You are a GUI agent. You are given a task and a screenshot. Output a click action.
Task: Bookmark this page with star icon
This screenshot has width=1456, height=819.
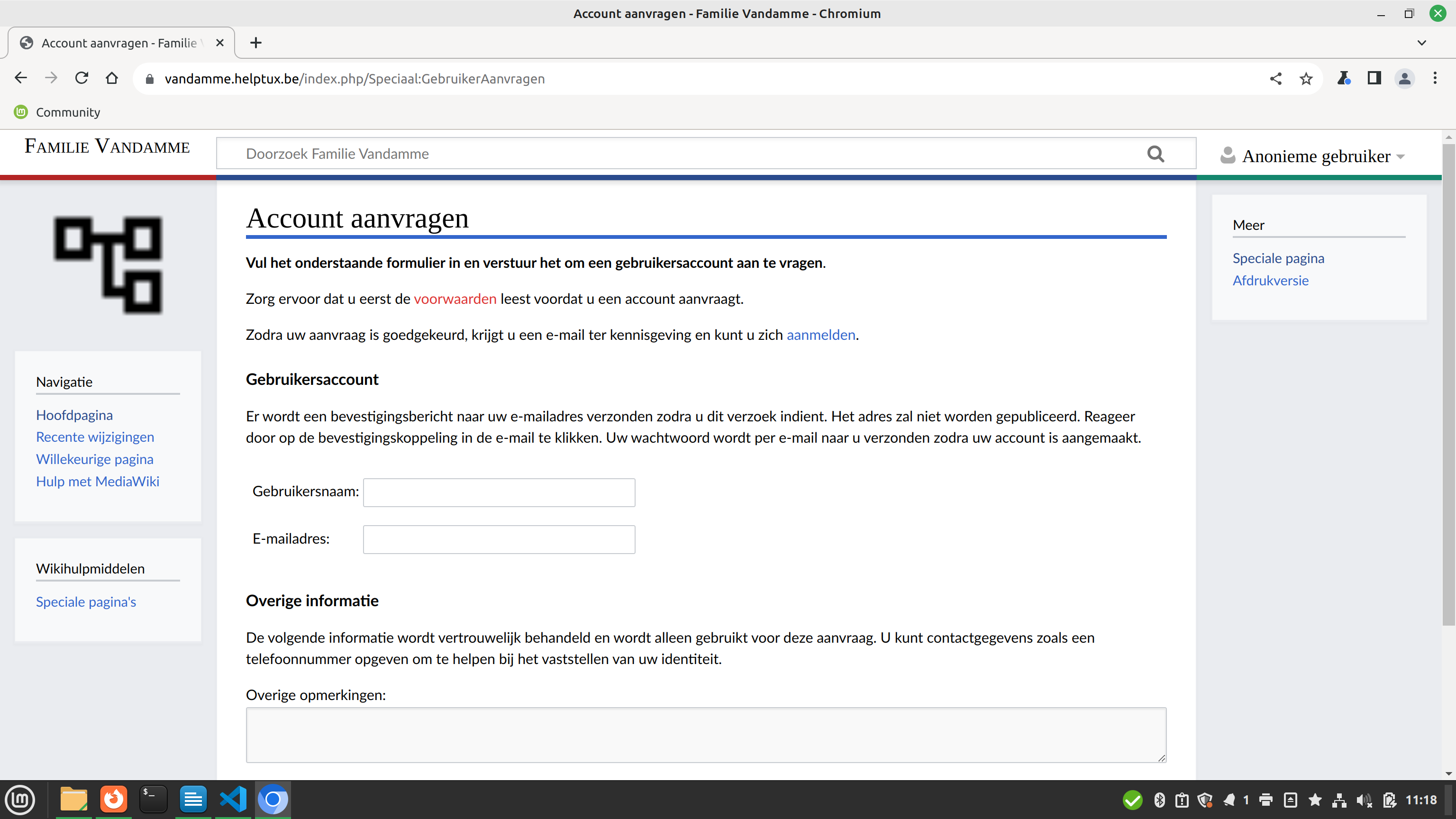pos(1306,79)
